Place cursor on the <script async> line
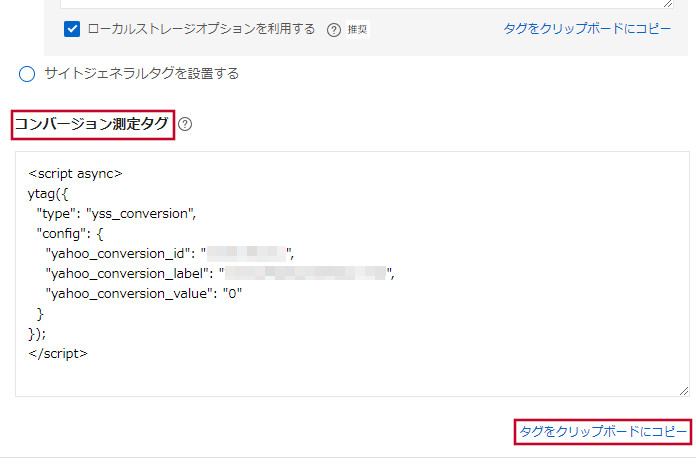The height and width of the screenshot is (476, 696). click(75, 174)
